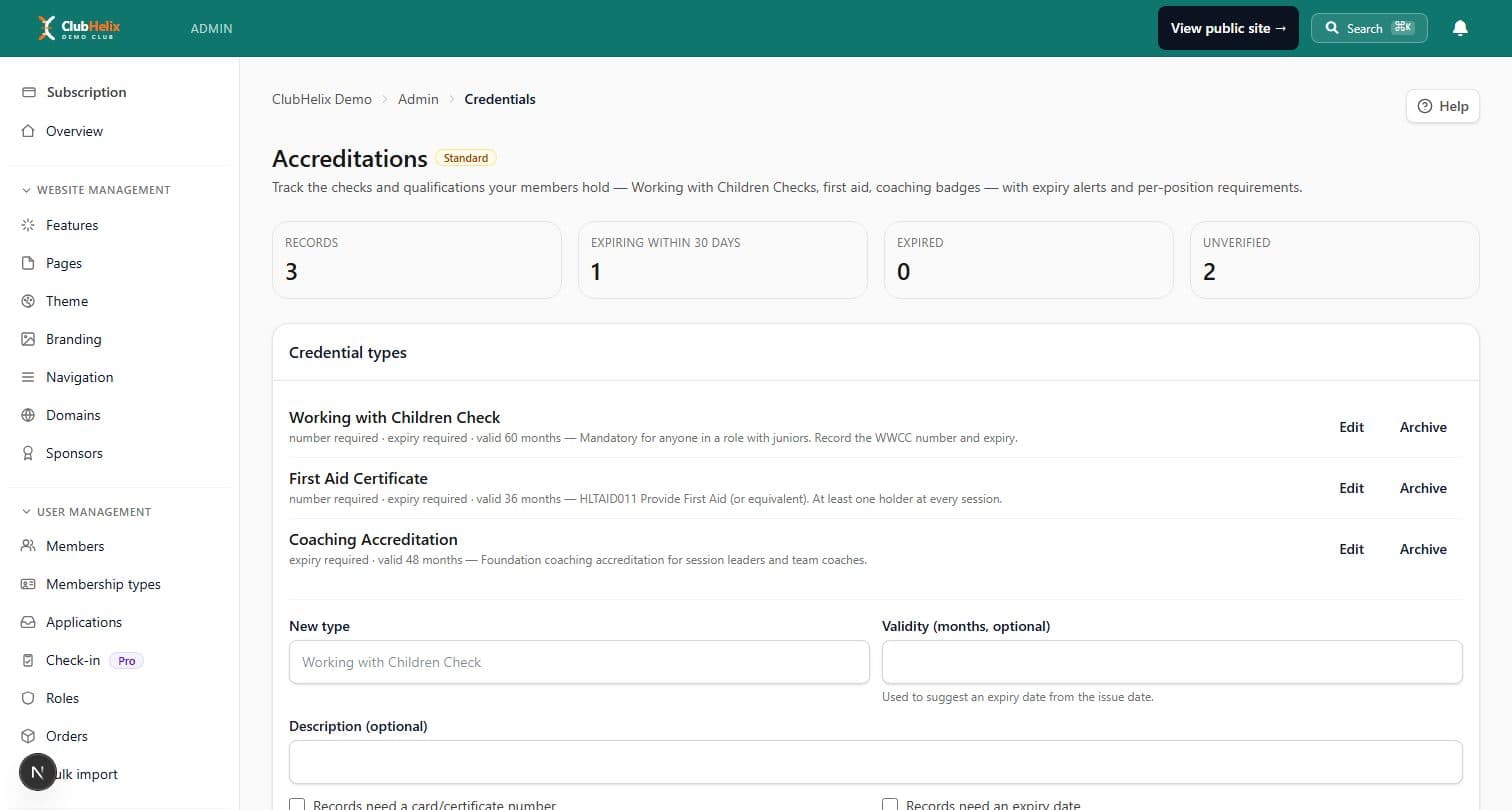Archive First Aid Certificate type

pos(1423,488)
